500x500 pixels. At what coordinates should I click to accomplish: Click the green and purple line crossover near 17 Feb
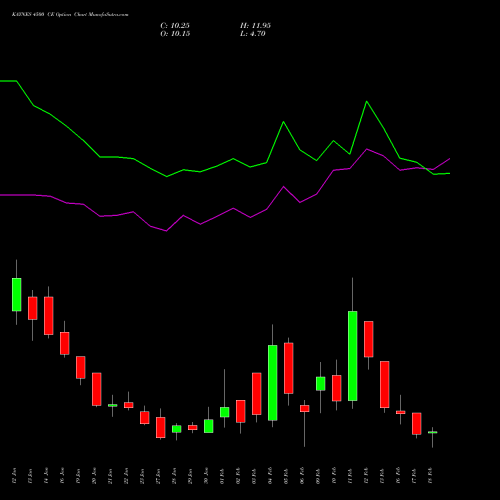pyautogui.click(x=427, y=169)
